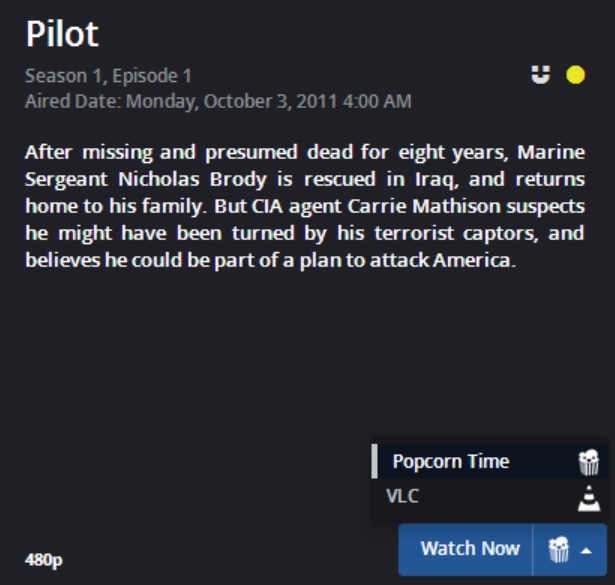Click the Aired Date line
The image size is (615, 585).
pos(217,101)
